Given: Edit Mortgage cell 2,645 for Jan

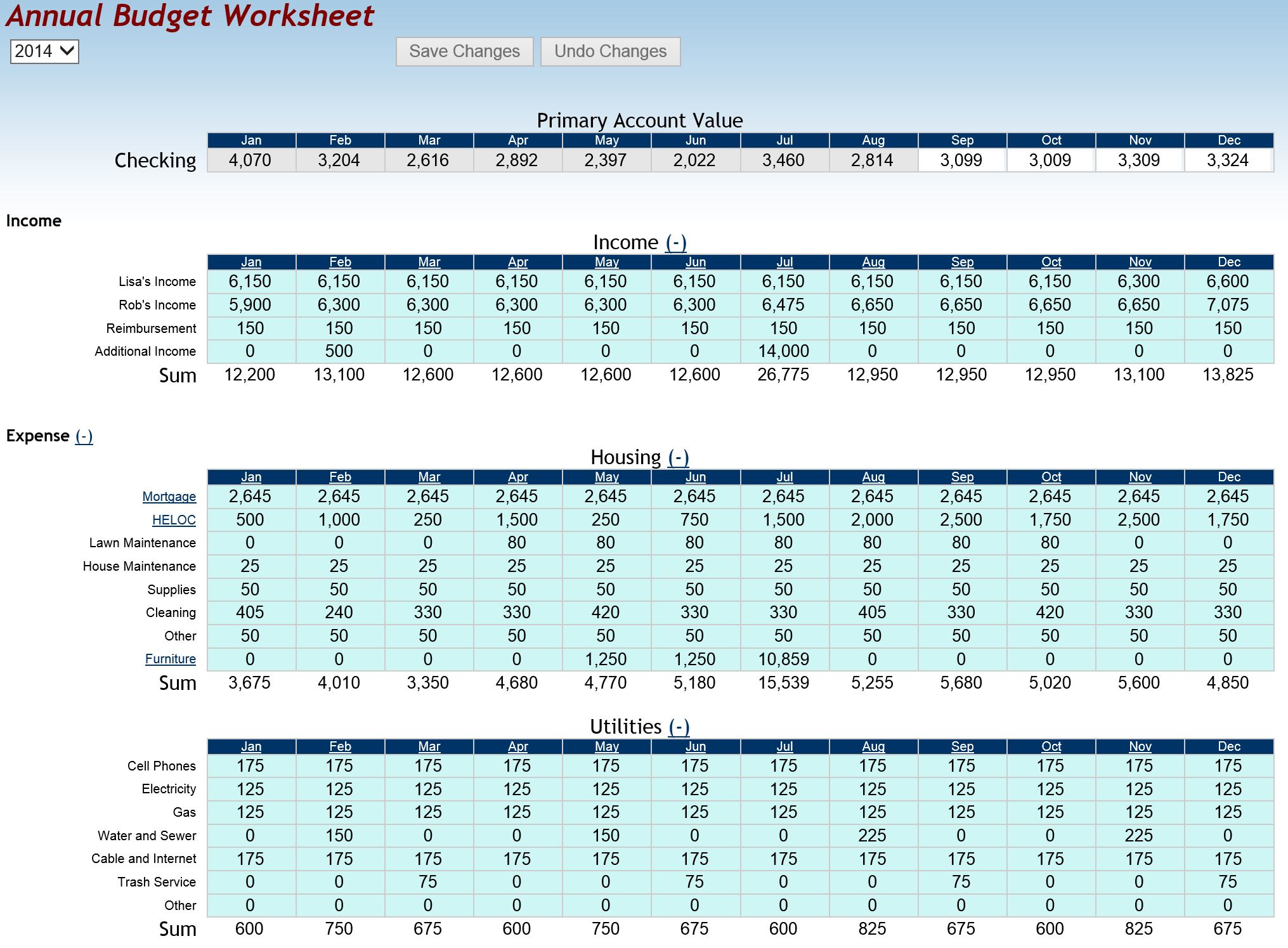Looking at the screenshot, I should [x=251, y=497].
